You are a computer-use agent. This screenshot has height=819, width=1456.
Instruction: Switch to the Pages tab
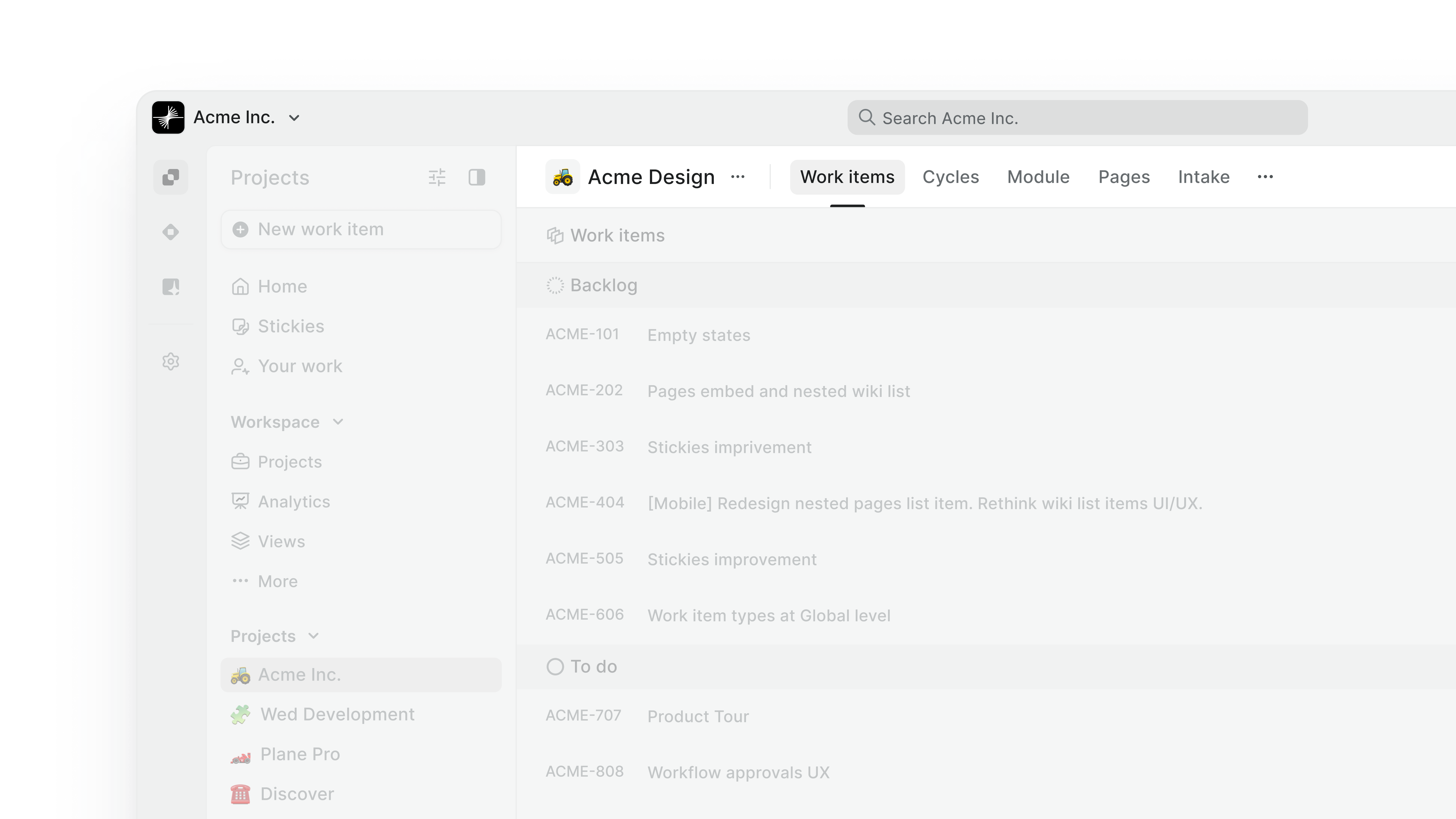(x=1124, y=177)
